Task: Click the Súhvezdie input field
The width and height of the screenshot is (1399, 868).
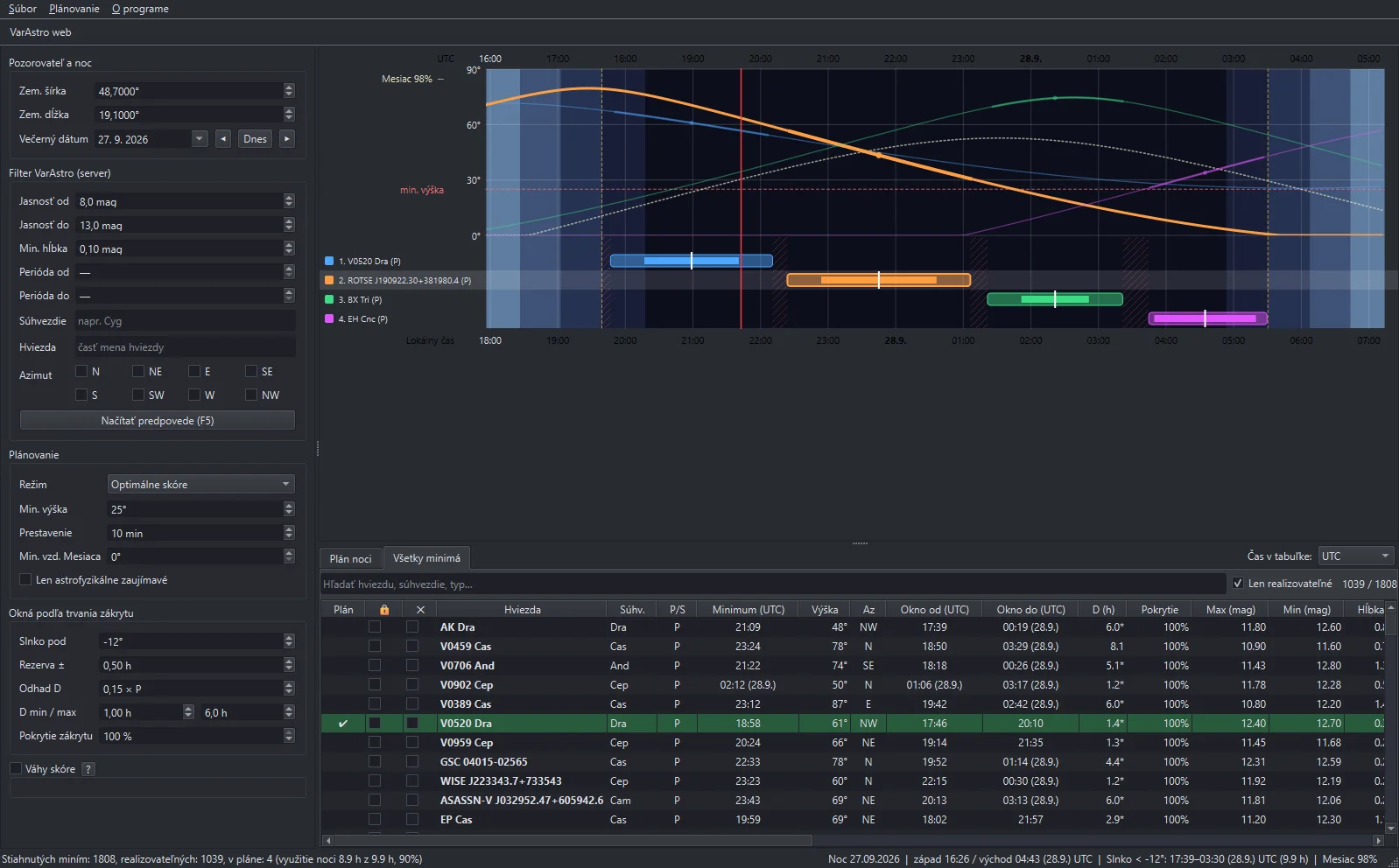Action: [185, 321]
